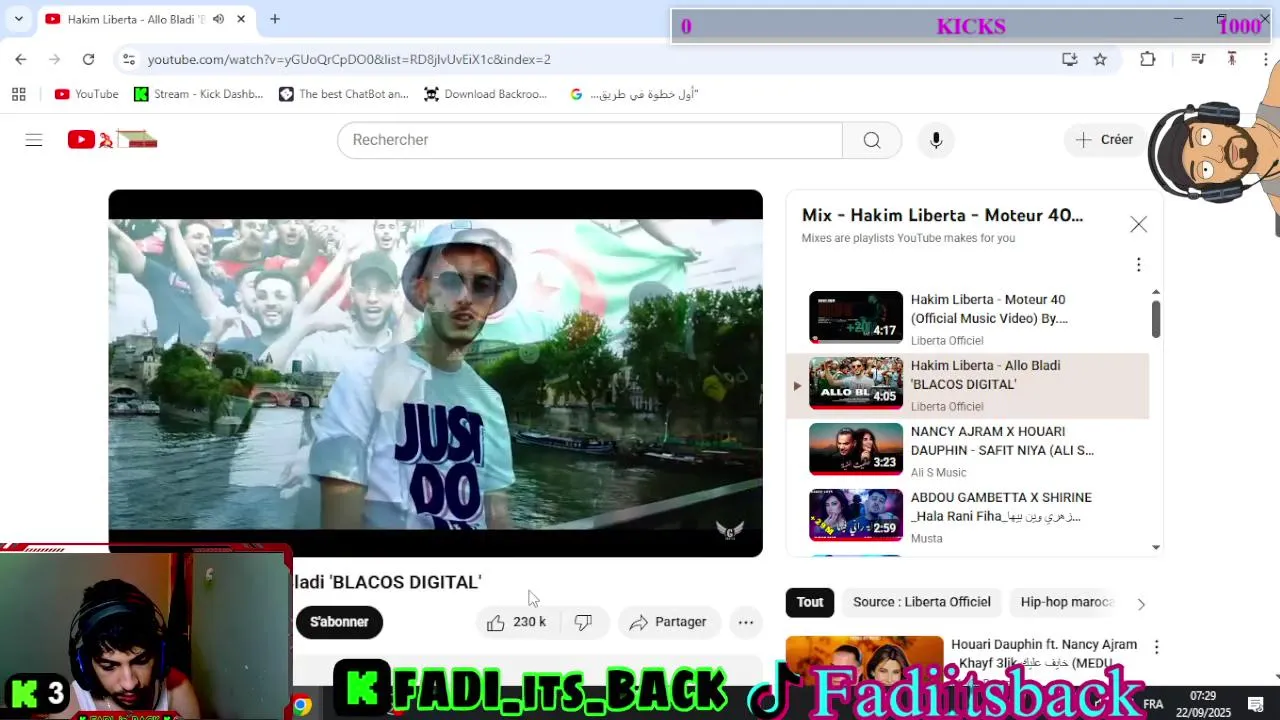
Task: Play Hakim Liberta - Moteur 40 thumbnail
Action: click(x=856, y=317)
